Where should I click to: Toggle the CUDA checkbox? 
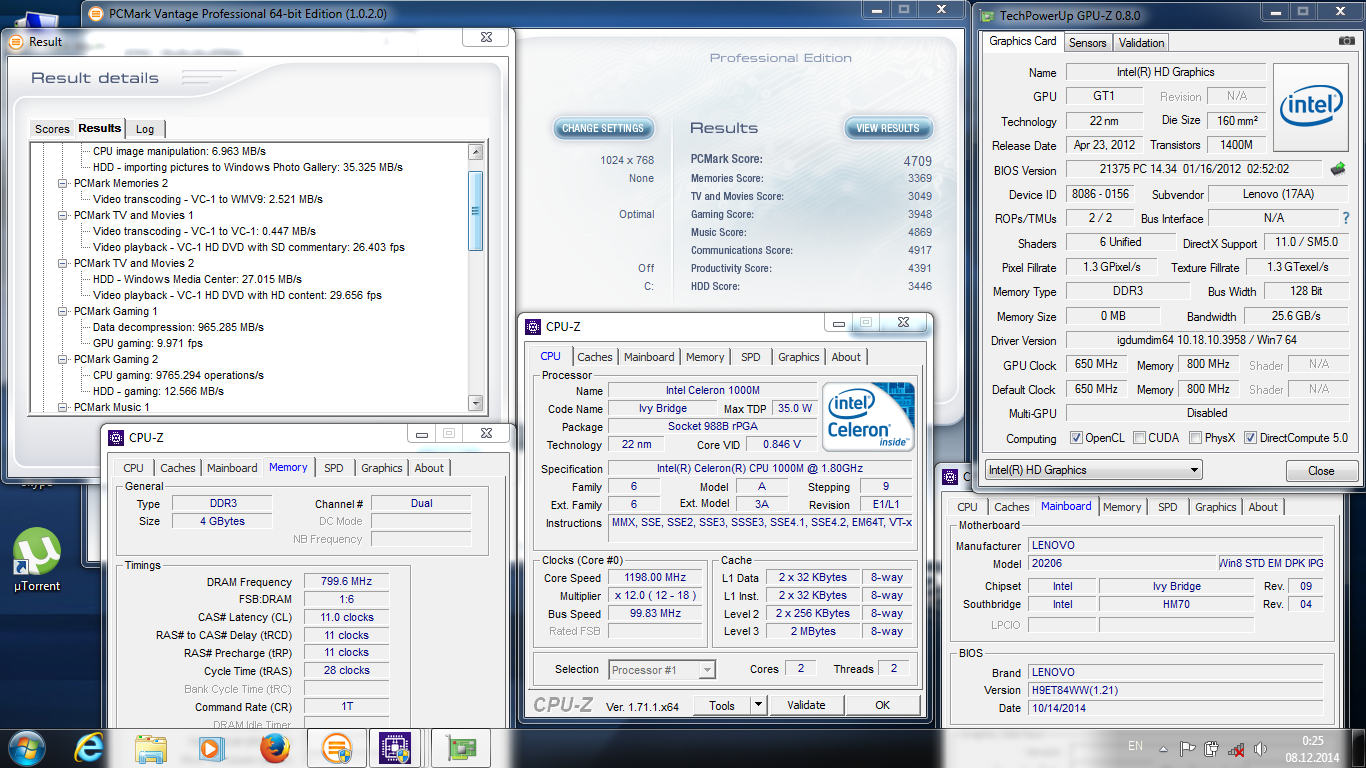coord(1139,438)
